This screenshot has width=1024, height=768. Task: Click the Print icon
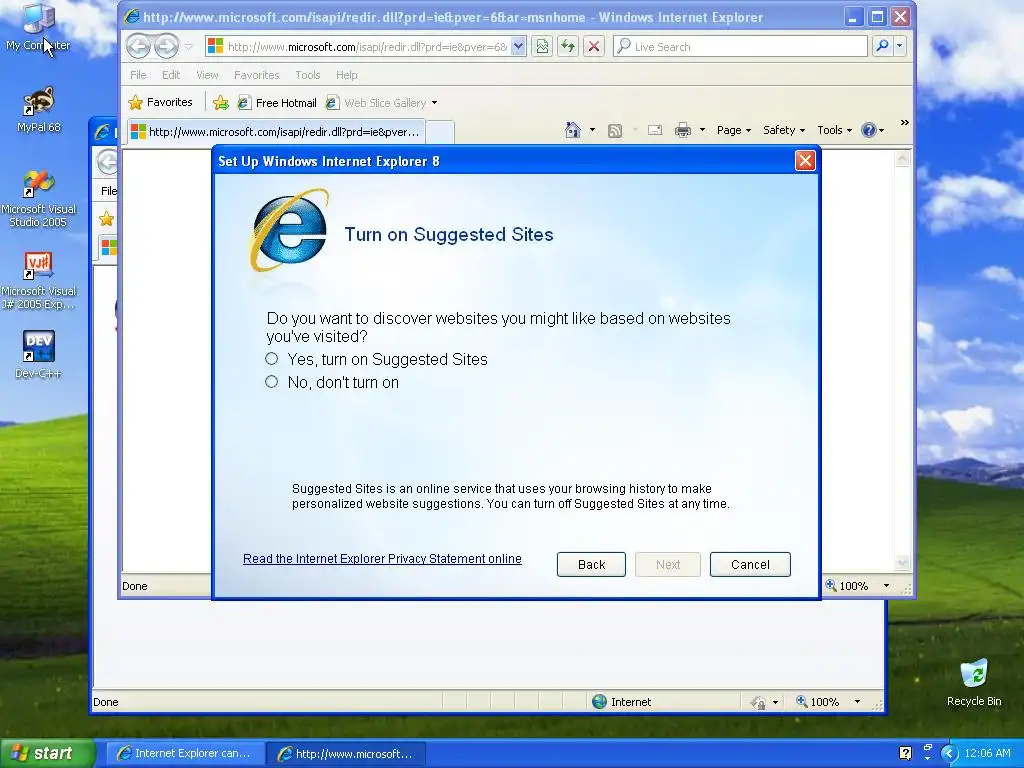[683, 130]
